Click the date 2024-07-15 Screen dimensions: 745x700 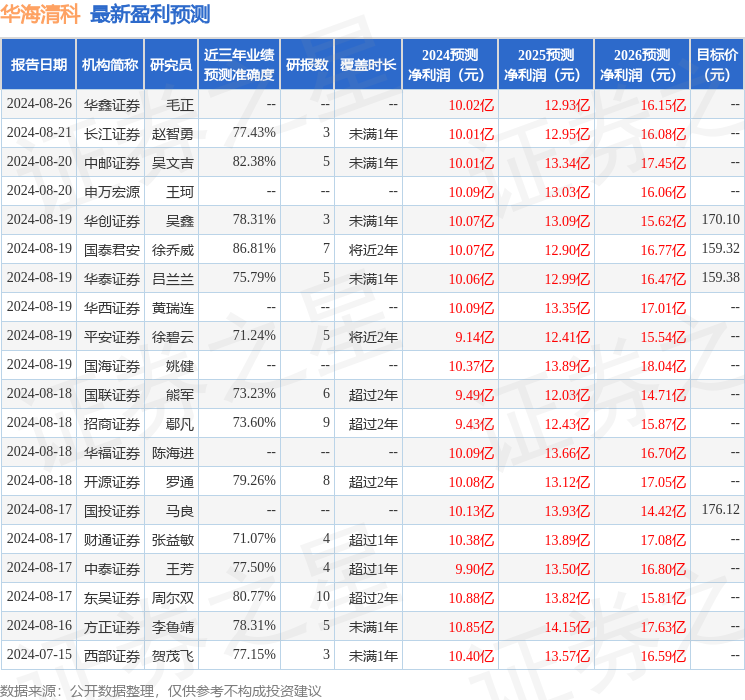[x=39, y=654]
